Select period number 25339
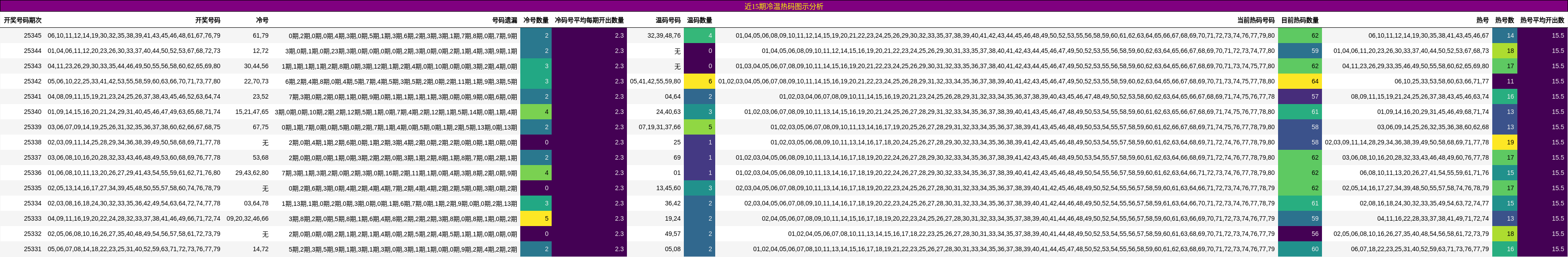The height and width of the screenshot is (257, 1568). pos(33,126)
